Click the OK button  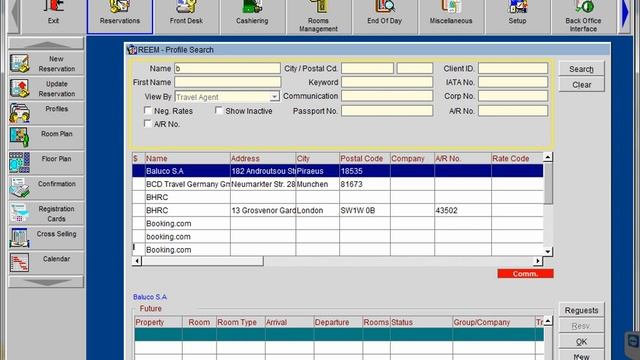coord(581,342)
